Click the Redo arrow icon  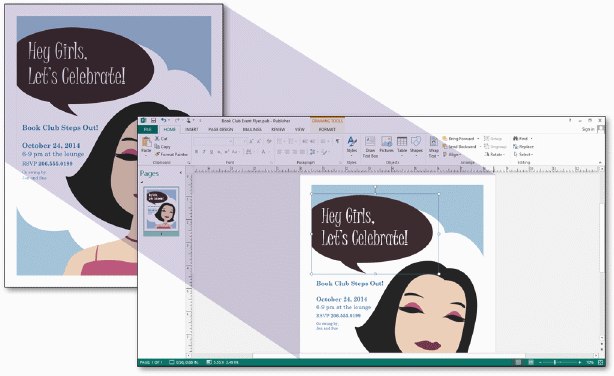(177, 121)
